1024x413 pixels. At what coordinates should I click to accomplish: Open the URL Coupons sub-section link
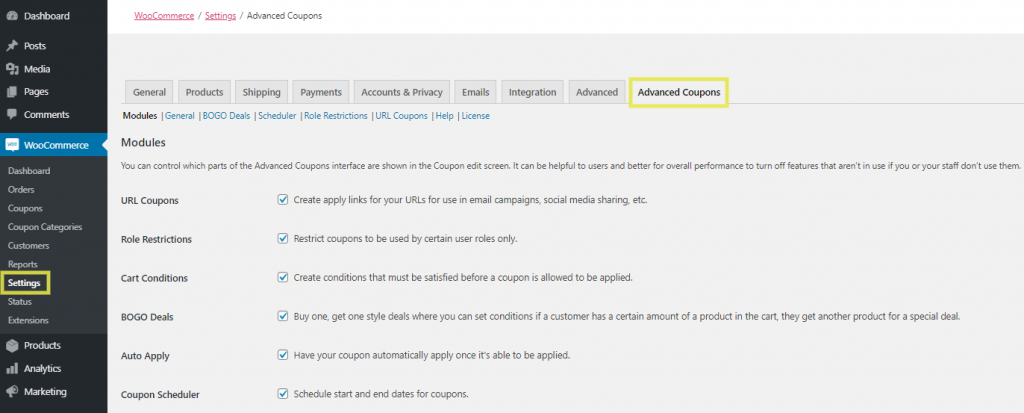pyautogui.click(x=402, y=116)
